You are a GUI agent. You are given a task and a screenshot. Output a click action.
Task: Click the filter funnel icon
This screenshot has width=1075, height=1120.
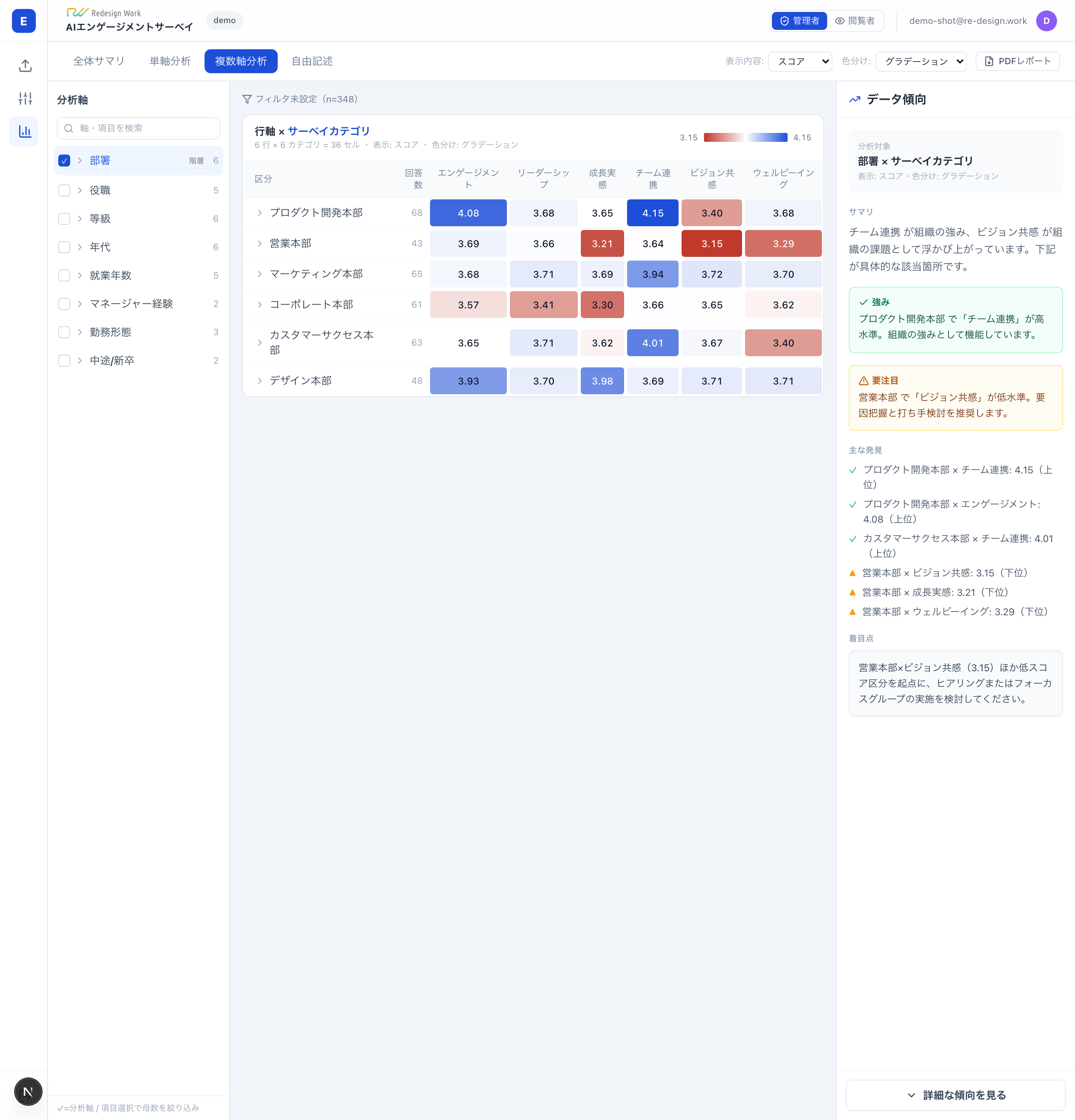point(247,99)
